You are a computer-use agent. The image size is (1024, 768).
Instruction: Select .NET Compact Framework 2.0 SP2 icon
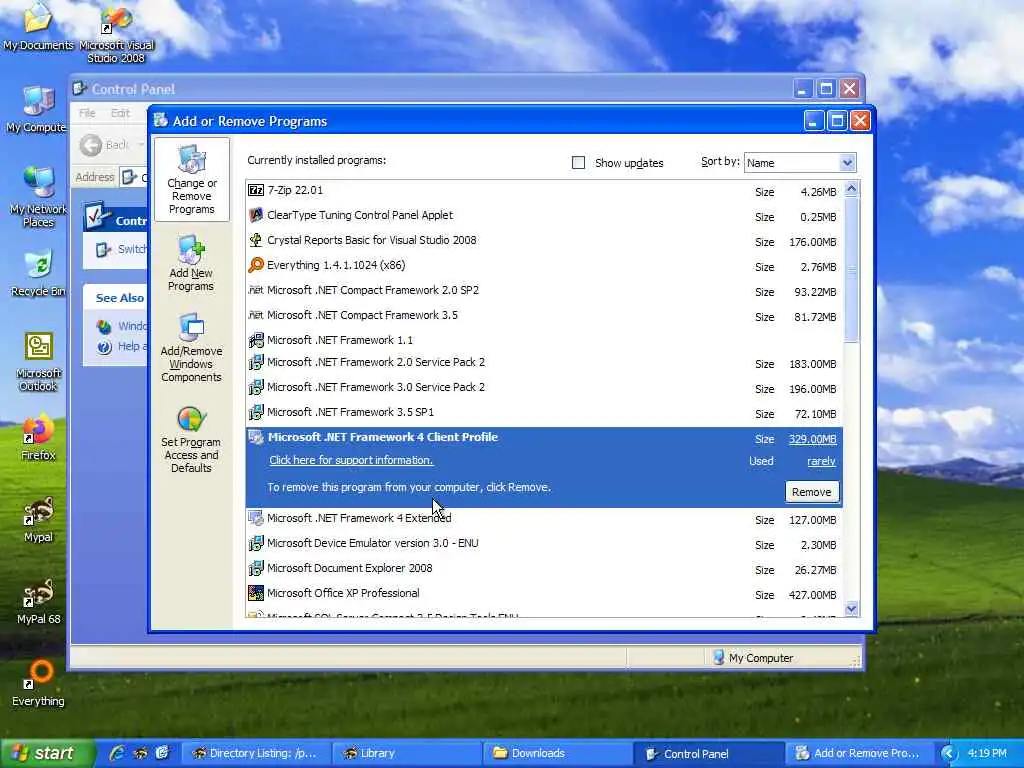[x=256, y=290]
